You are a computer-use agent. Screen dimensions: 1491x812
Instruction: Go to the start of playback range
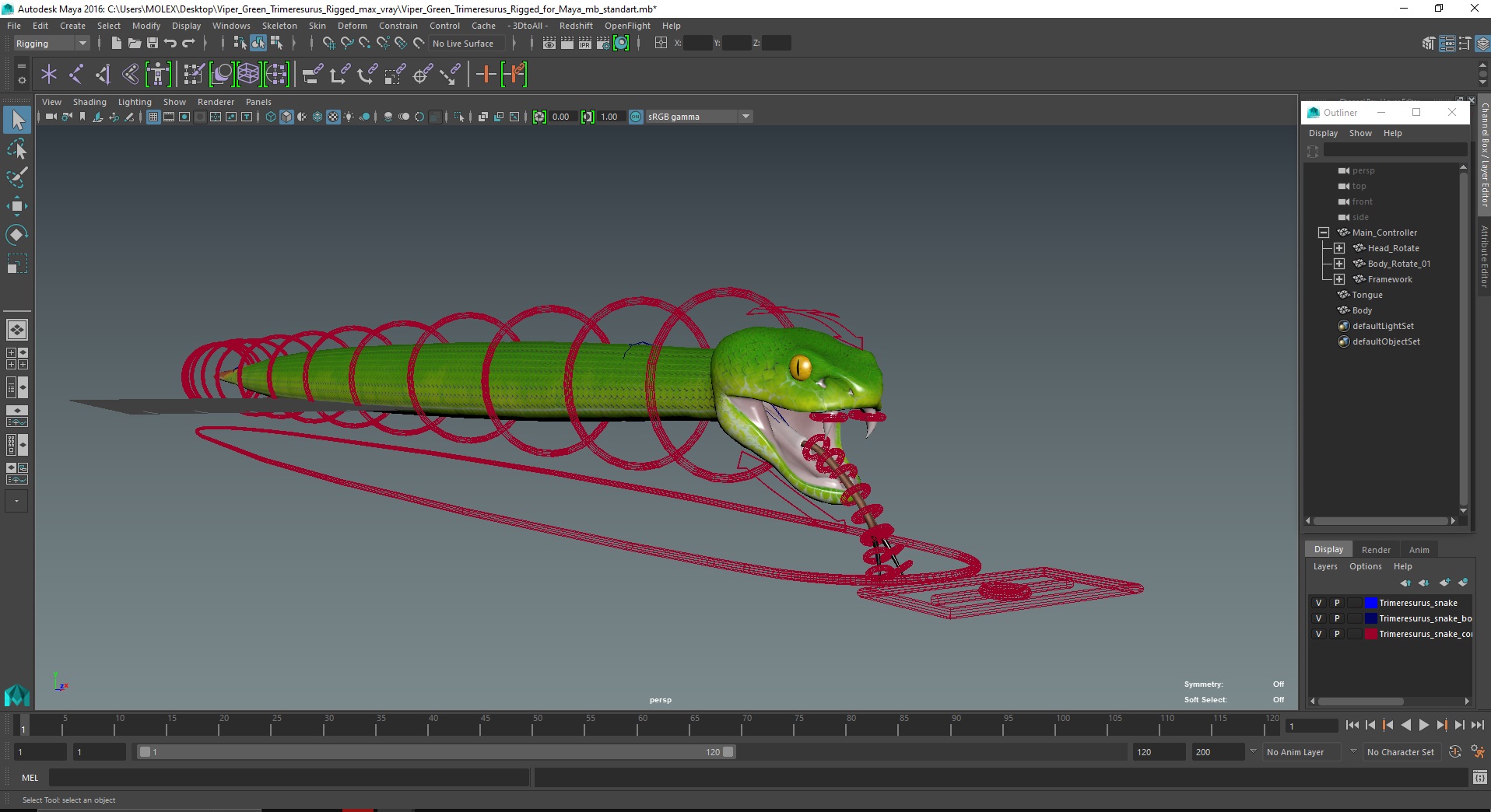click(1352, 725)
